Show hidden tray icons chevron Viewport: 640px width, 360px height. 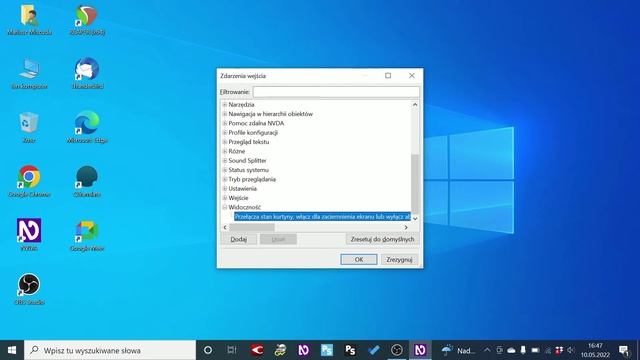(487, 350)
